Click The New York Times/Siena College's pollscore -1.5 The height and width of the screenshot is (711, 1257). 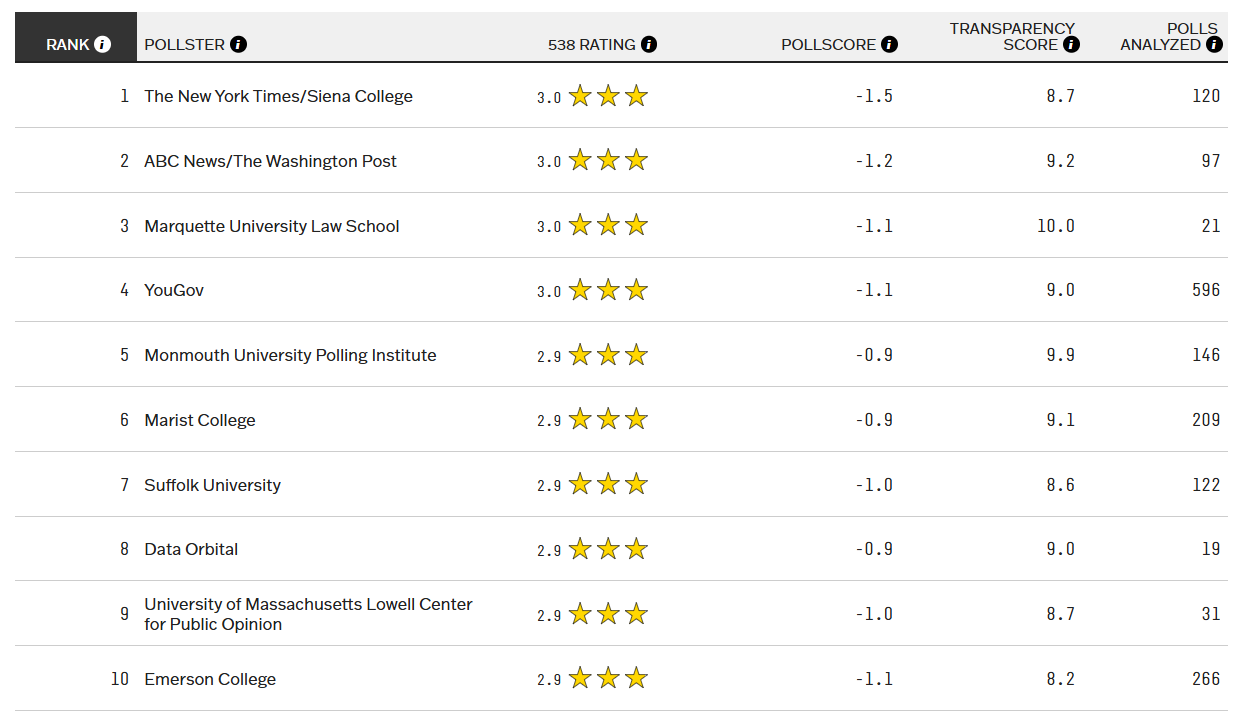point(874,96)
